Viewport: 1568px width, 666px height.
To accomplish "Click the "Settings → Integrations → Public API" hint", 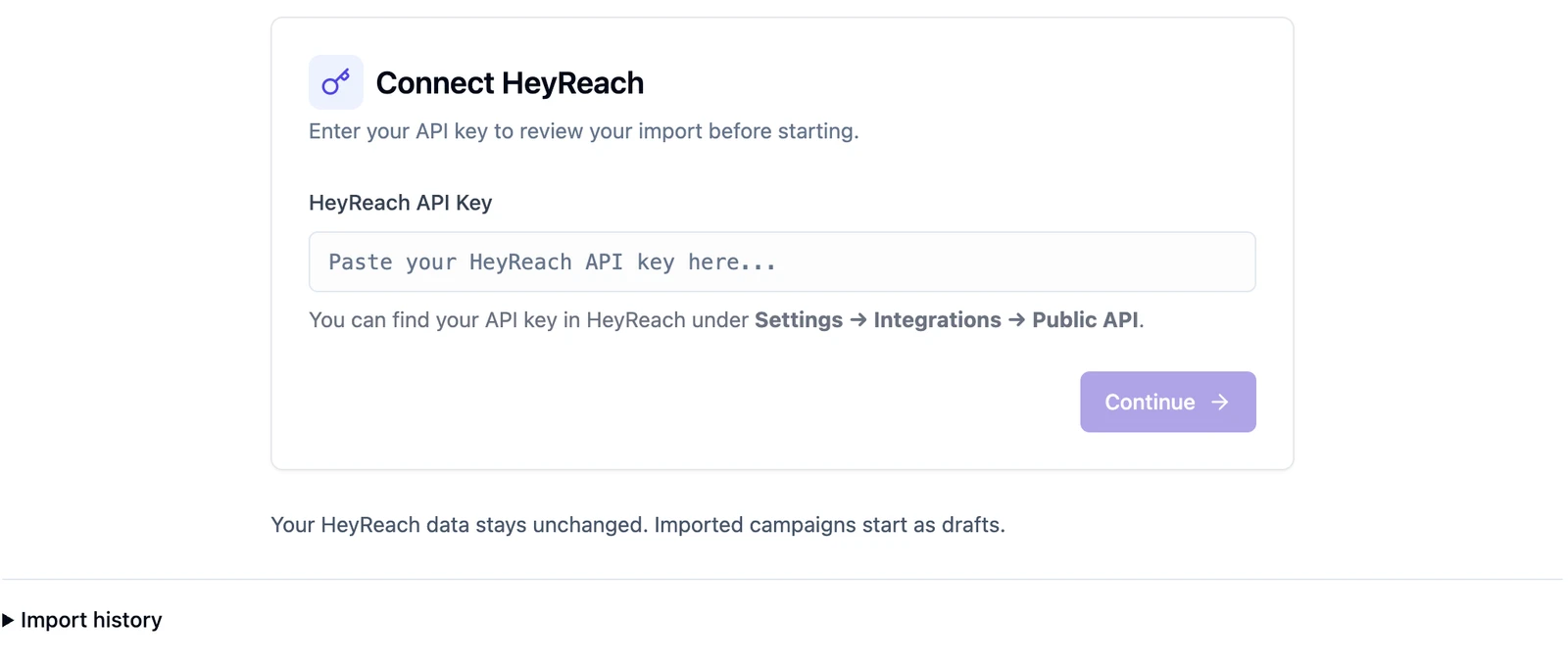I will [x=946, y=320].
